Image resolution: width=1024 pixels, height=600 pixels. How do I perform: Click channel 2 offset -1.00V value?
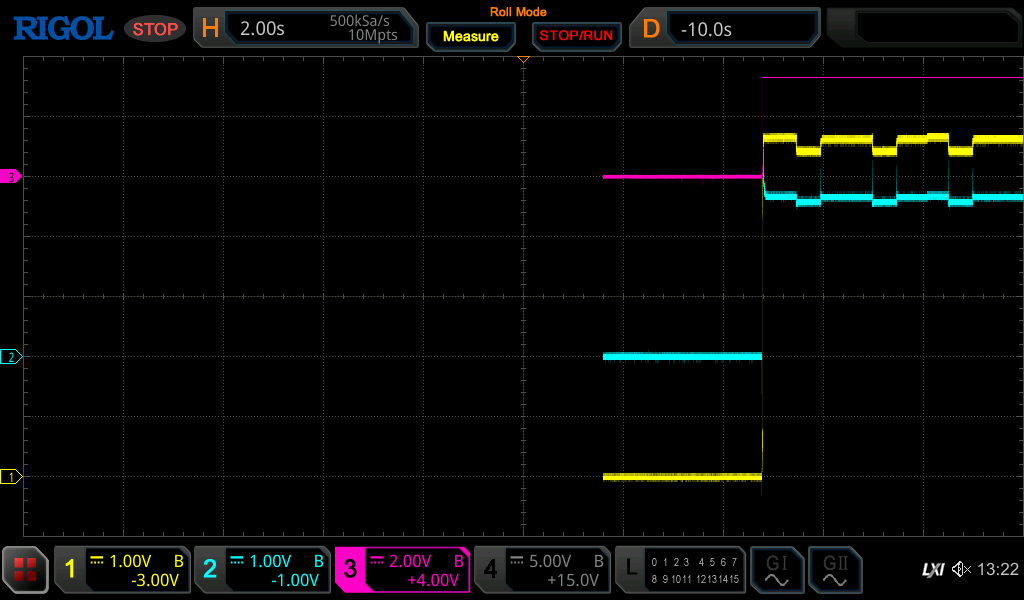(x=295, y=580)
